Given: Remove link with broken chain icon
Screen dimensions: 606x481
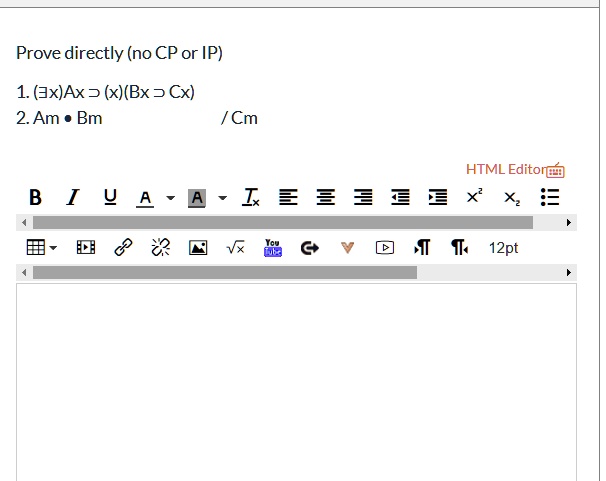Looking at the screenshot, I should click(x=161, y=248).
